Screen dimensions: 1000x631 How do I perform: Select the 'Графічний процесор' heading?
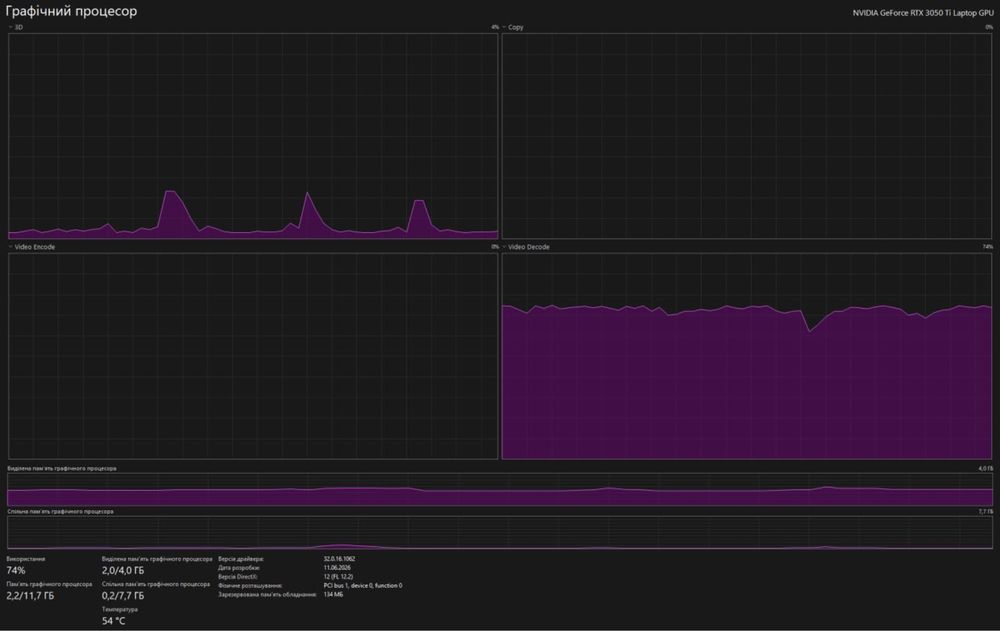(71, 11)
